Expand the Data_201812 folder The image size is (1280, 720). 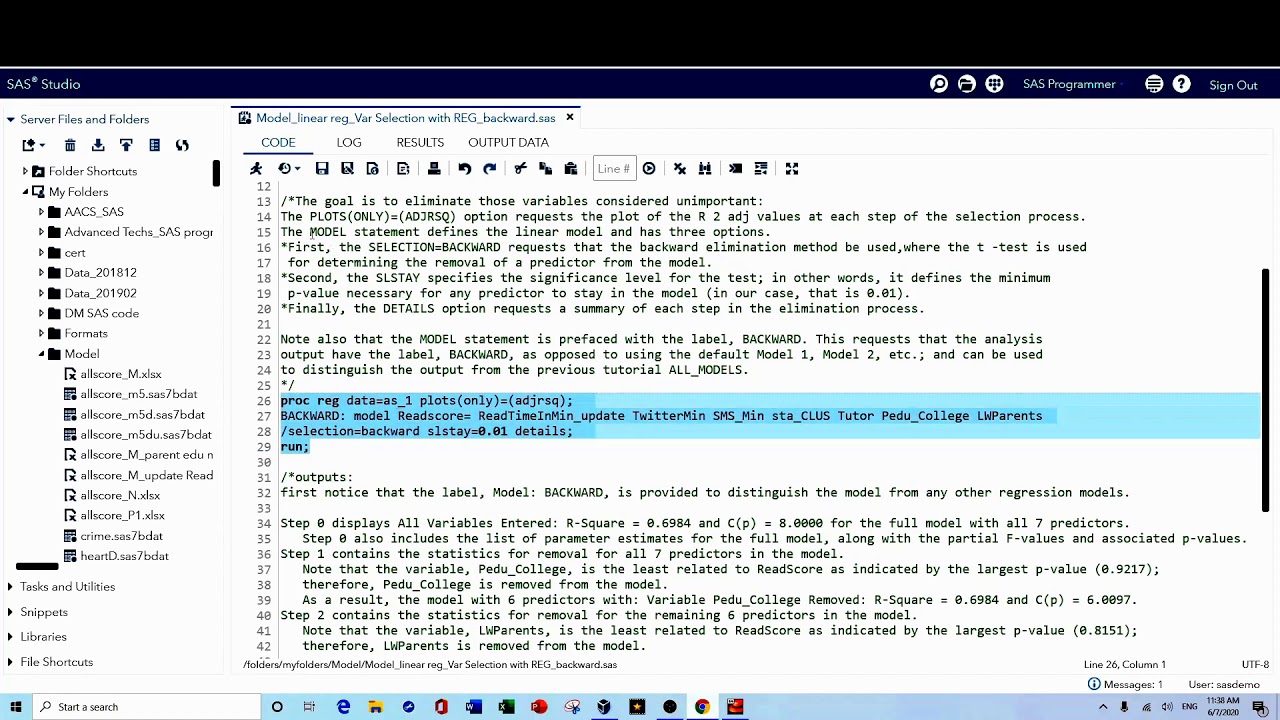tap(41, 273)
